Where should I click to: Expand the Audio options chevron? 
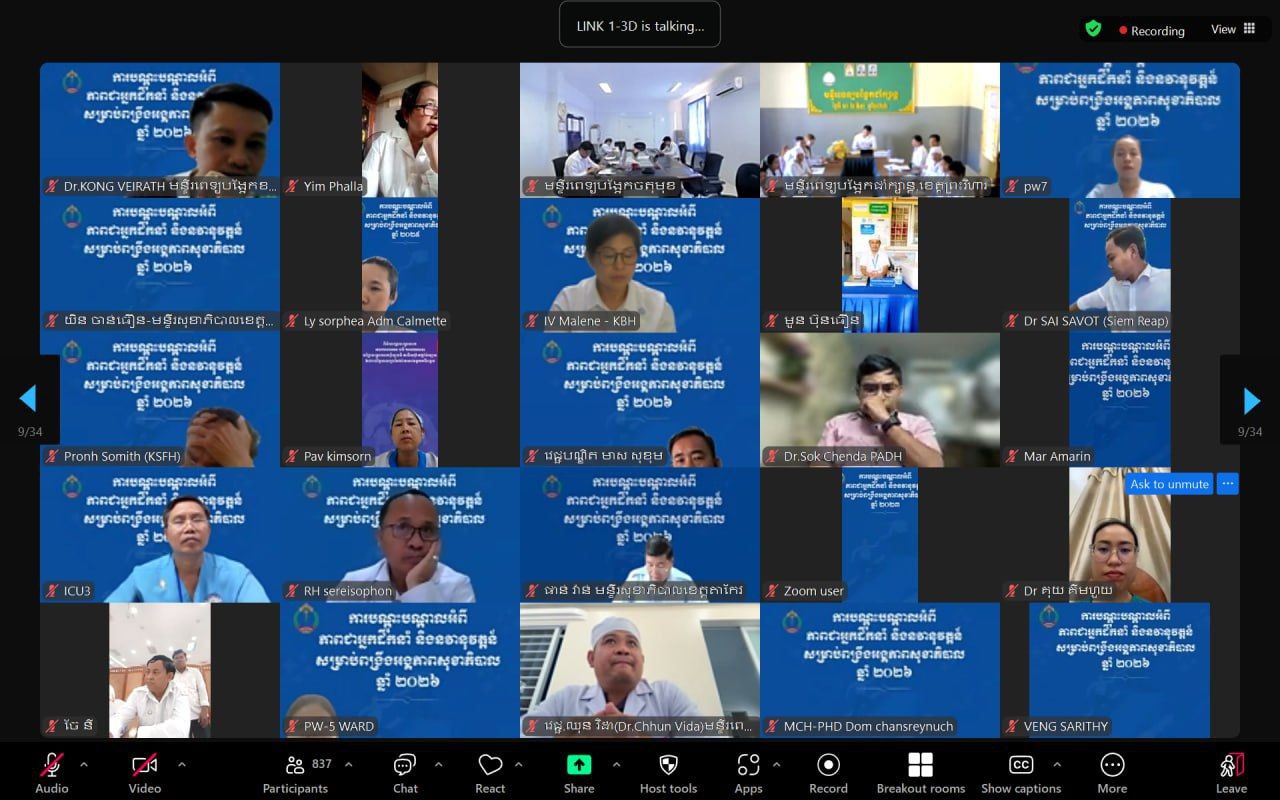[x=84, y=765]
